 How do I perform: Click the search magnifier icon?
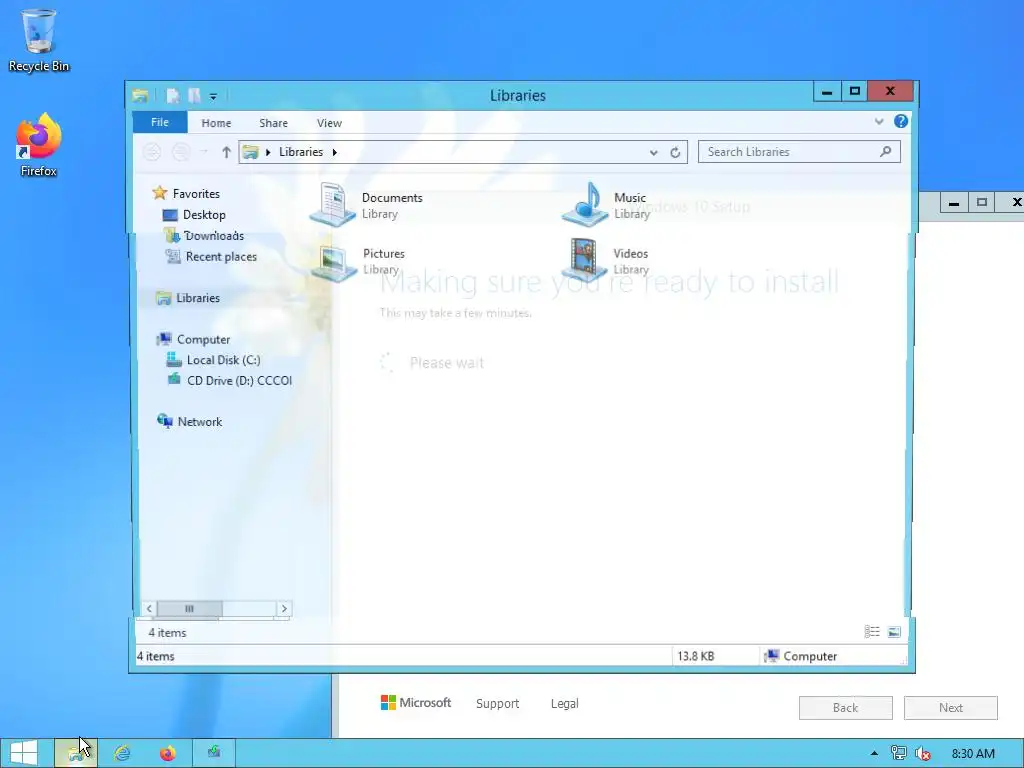(886, 152)
